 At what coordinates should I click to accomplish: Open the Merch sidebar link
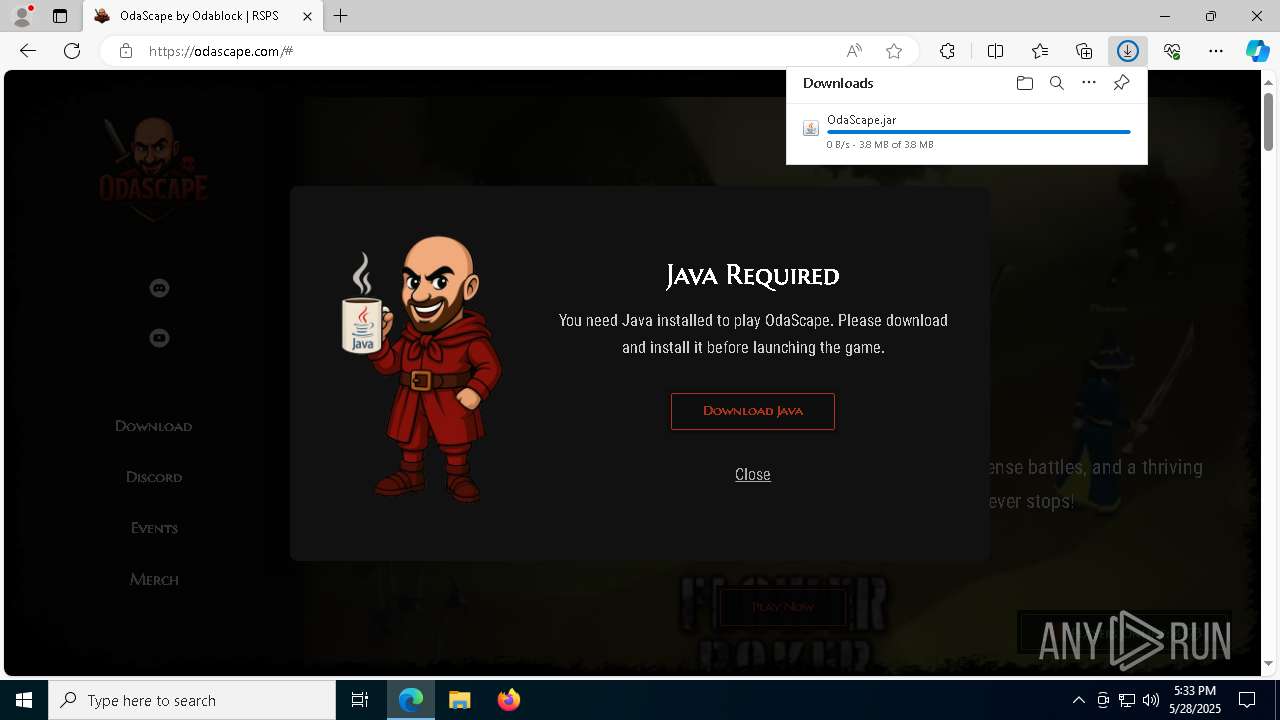tap(154, 579)
